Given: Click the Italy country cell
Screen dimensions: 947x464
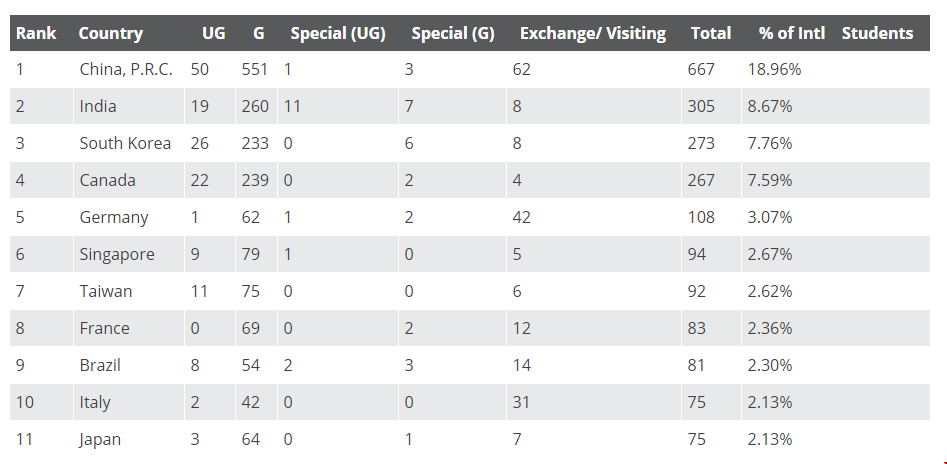Looking at the screenshot, I should click(95, 402).
